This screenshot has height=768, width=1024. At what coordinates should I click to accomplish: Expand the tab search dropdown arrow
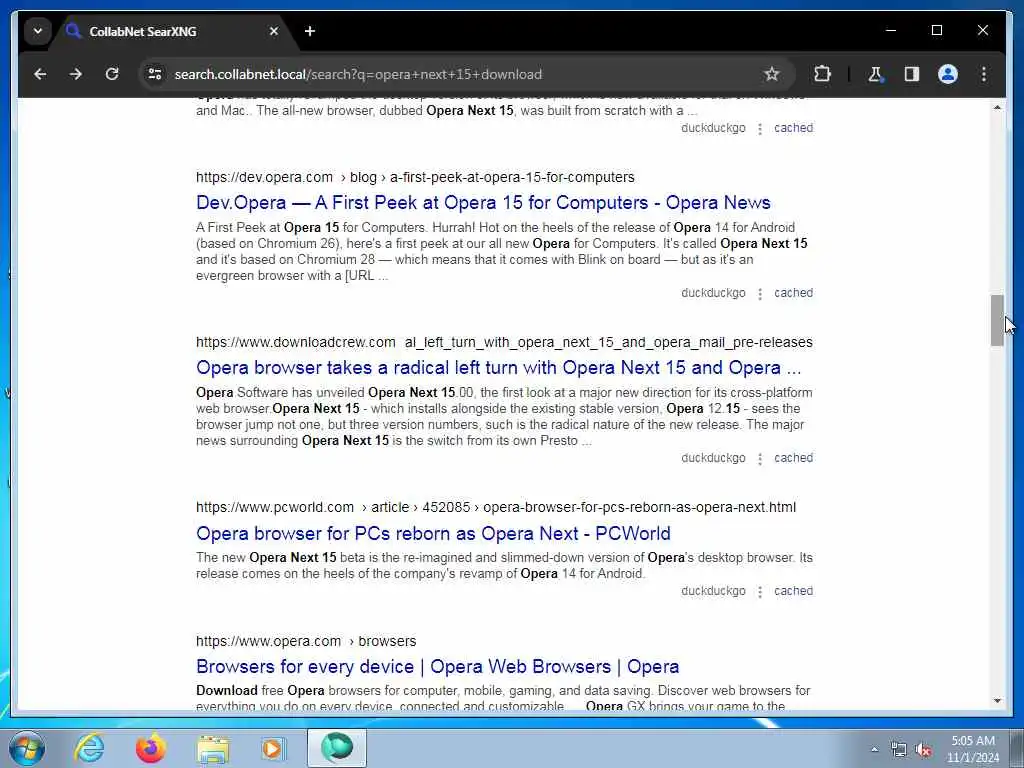tap(38, 31)
